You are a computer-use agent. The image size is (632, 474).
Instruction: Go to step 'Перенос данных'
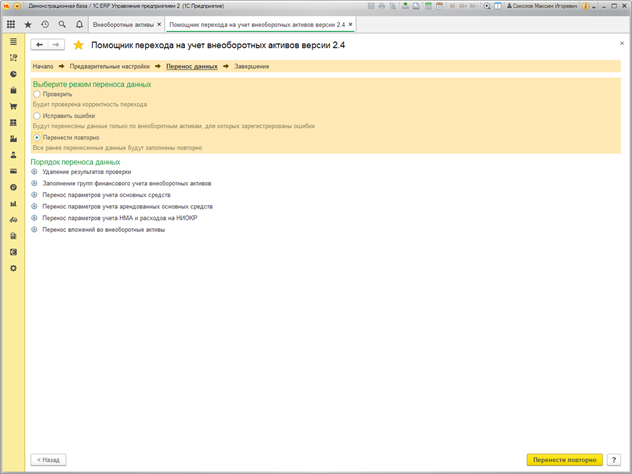[192, 66]
